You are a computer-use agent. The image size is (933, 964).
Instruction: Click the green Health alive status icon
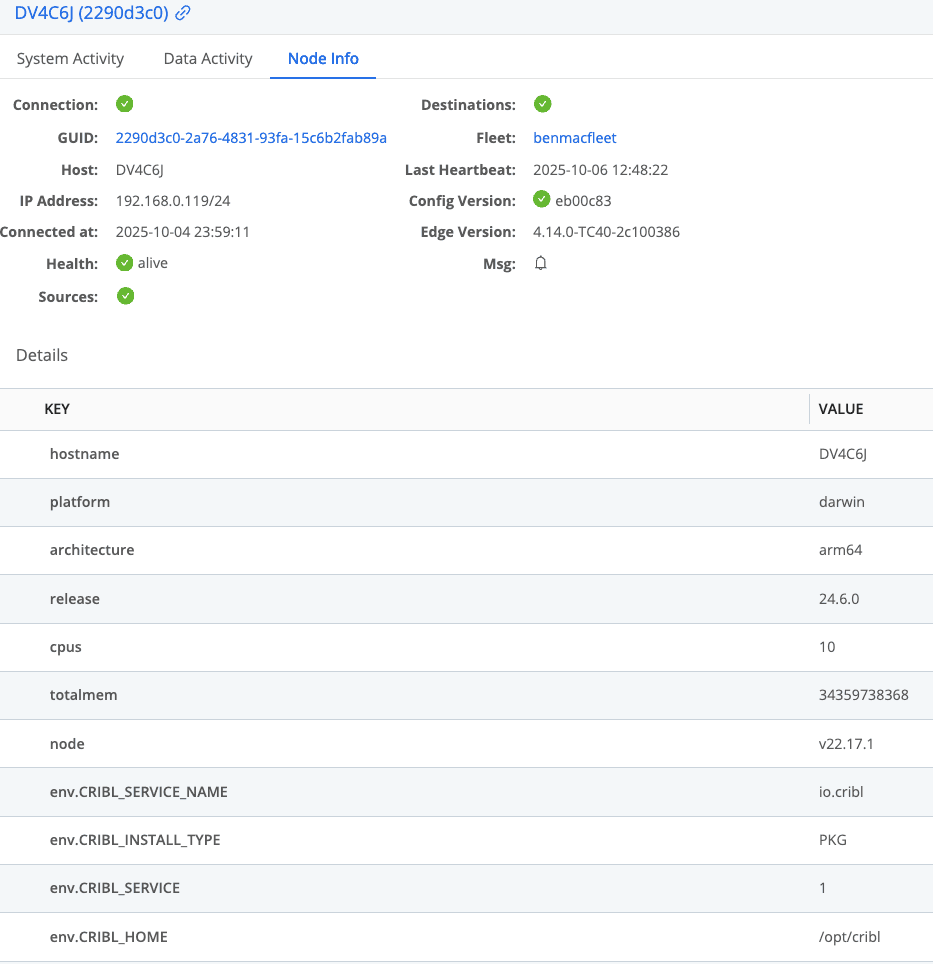tap(125, 263)
